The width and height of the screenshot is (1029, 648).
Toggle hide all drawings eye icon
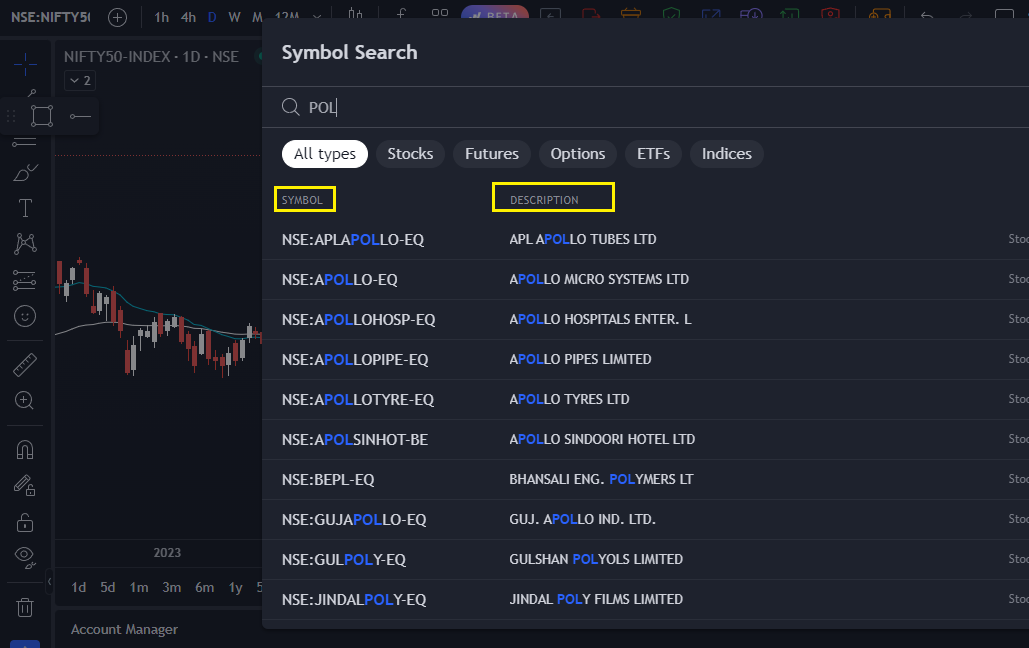tap(25, 557)
